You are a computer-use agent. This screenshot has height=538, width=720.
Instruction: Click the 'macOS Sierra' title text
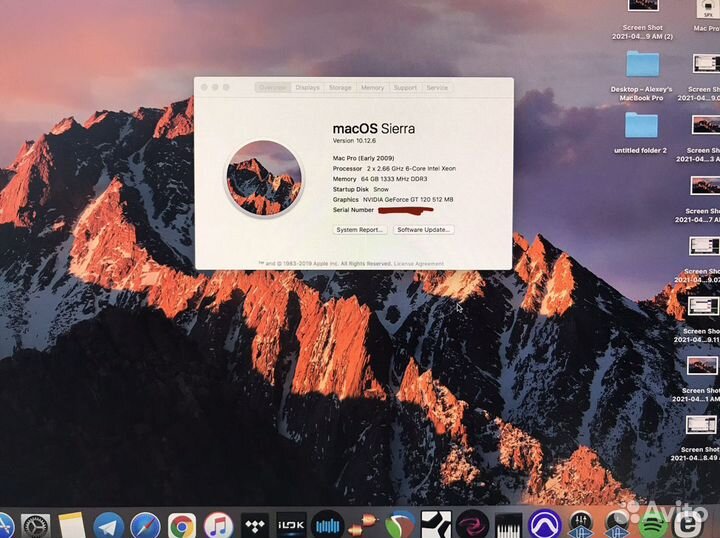pos(373,128)
